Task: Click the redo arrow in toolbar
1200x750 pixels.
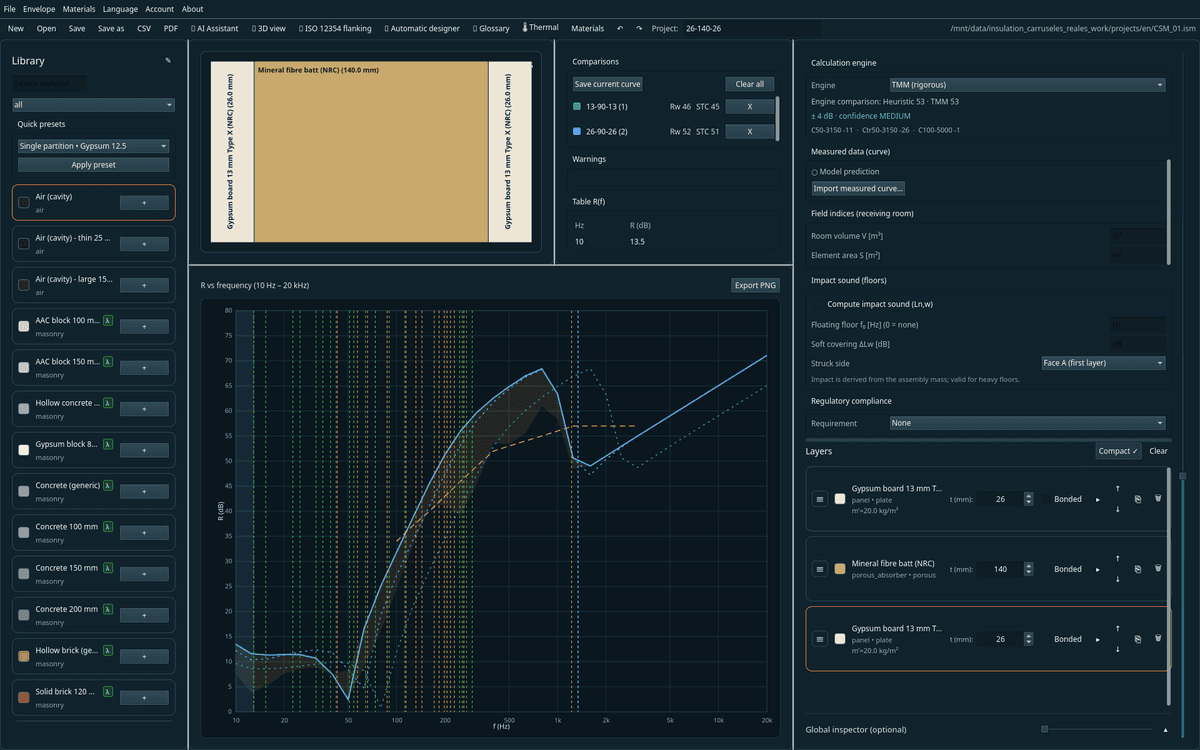Action: pyautogui.click(x=639, y=28)
